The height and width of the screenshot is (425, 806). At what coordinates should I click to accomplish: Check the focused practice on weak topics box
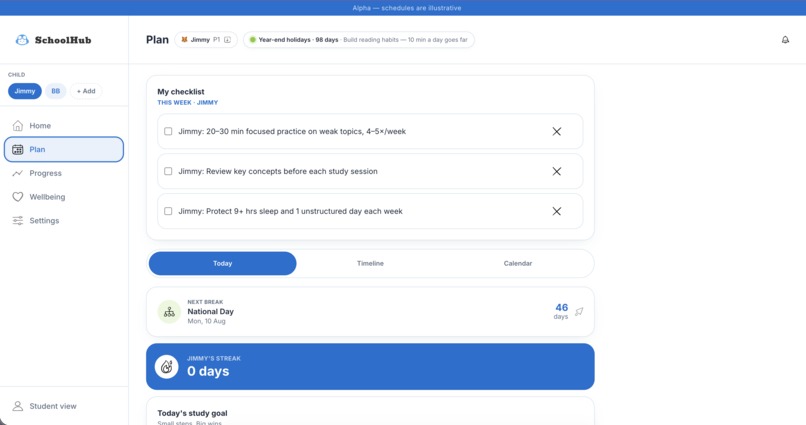[x=168, y=132]
